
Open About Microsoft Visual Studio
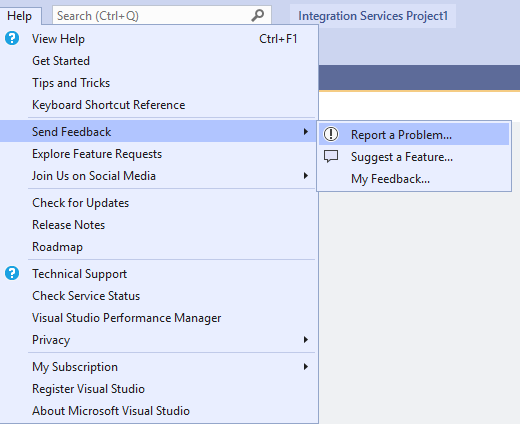pos(158,411)
